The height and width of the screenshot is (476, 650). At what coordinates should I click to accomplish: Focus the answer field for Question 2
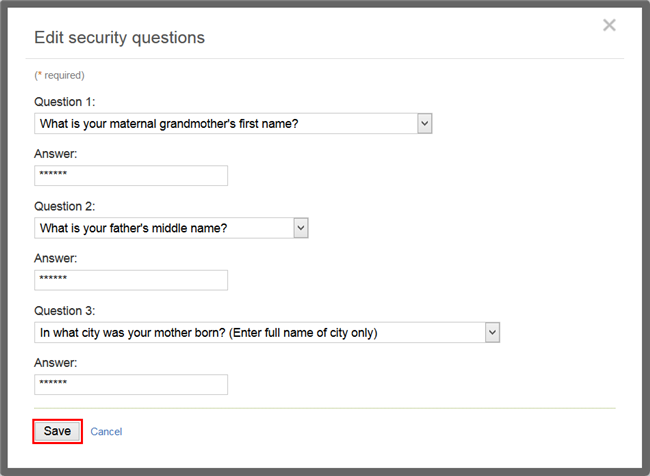131,280
